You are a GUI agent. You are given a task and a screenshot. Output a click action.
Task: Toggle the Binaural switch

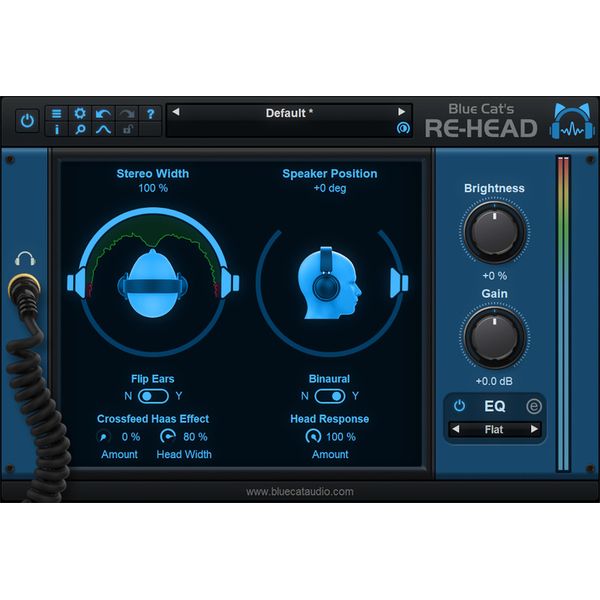(330, 396)
